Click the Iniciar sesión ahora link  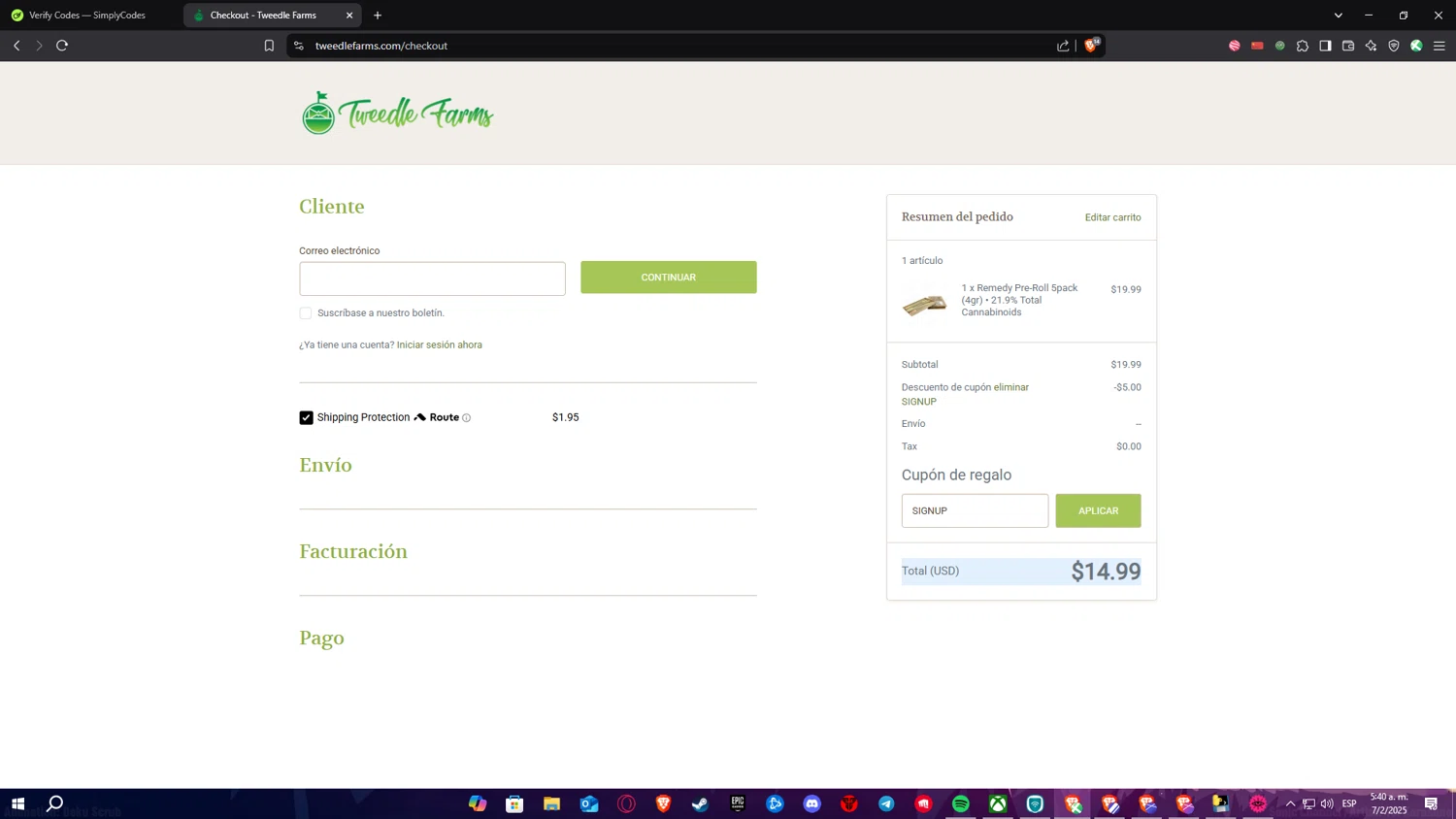440,345
